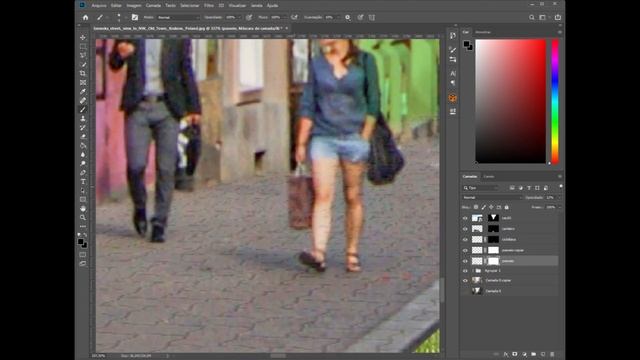The width and height of the screenshot is (640, 360).
Task: Select the Dodge tool
Action: point(83,163)
